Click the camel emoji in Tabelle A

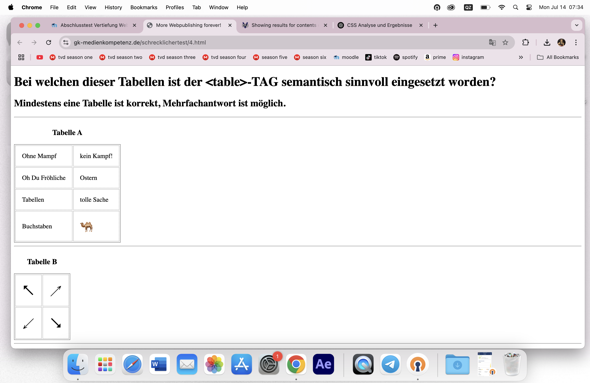pyautogui.click(x=86, y=226)
